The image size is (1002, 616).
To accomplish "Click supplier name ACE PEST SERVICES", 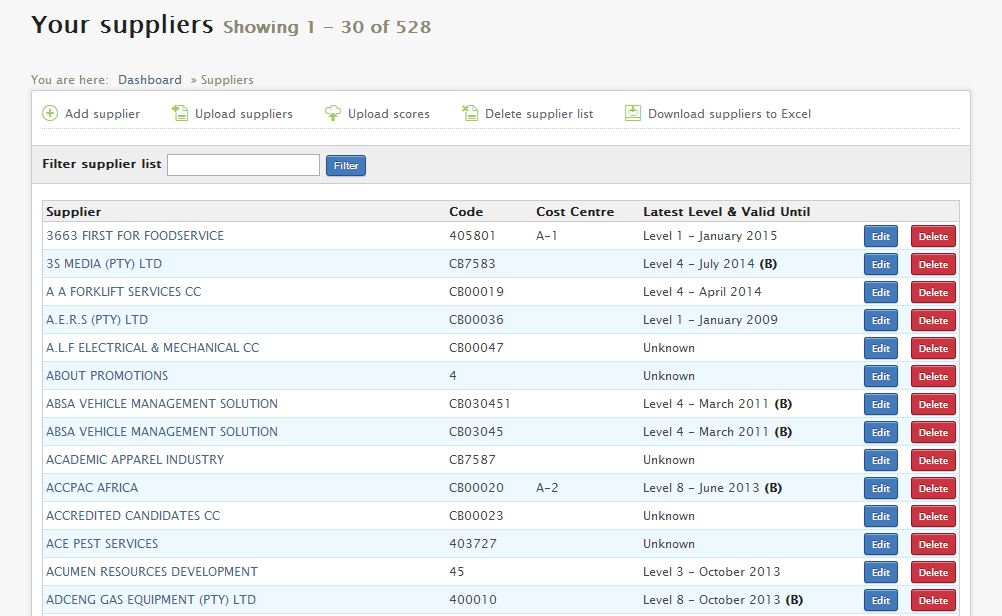I will pyautogui.click(x=102, y=544).
